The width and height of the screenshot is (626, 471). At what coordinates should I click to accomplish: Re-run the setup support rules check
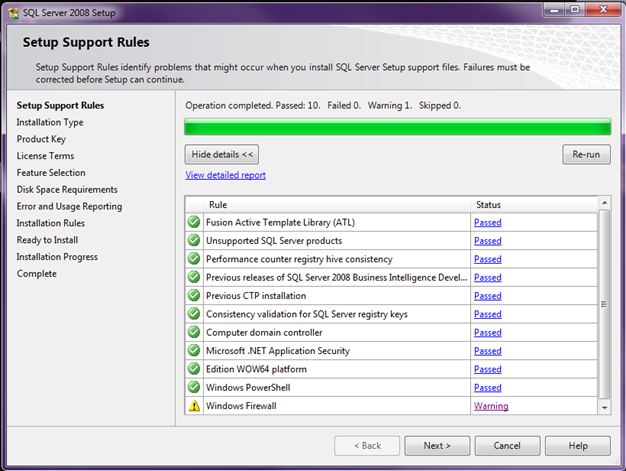(x=586, y=154)
